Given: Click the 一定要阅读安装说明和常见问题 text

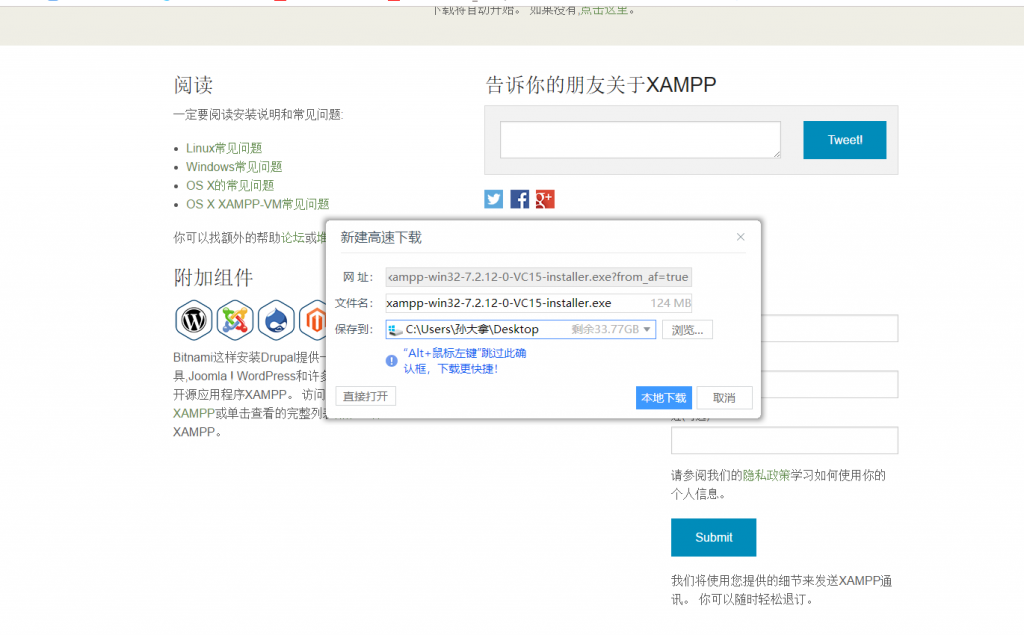Looking at the screenshot, I should click(x=258, y=115).
